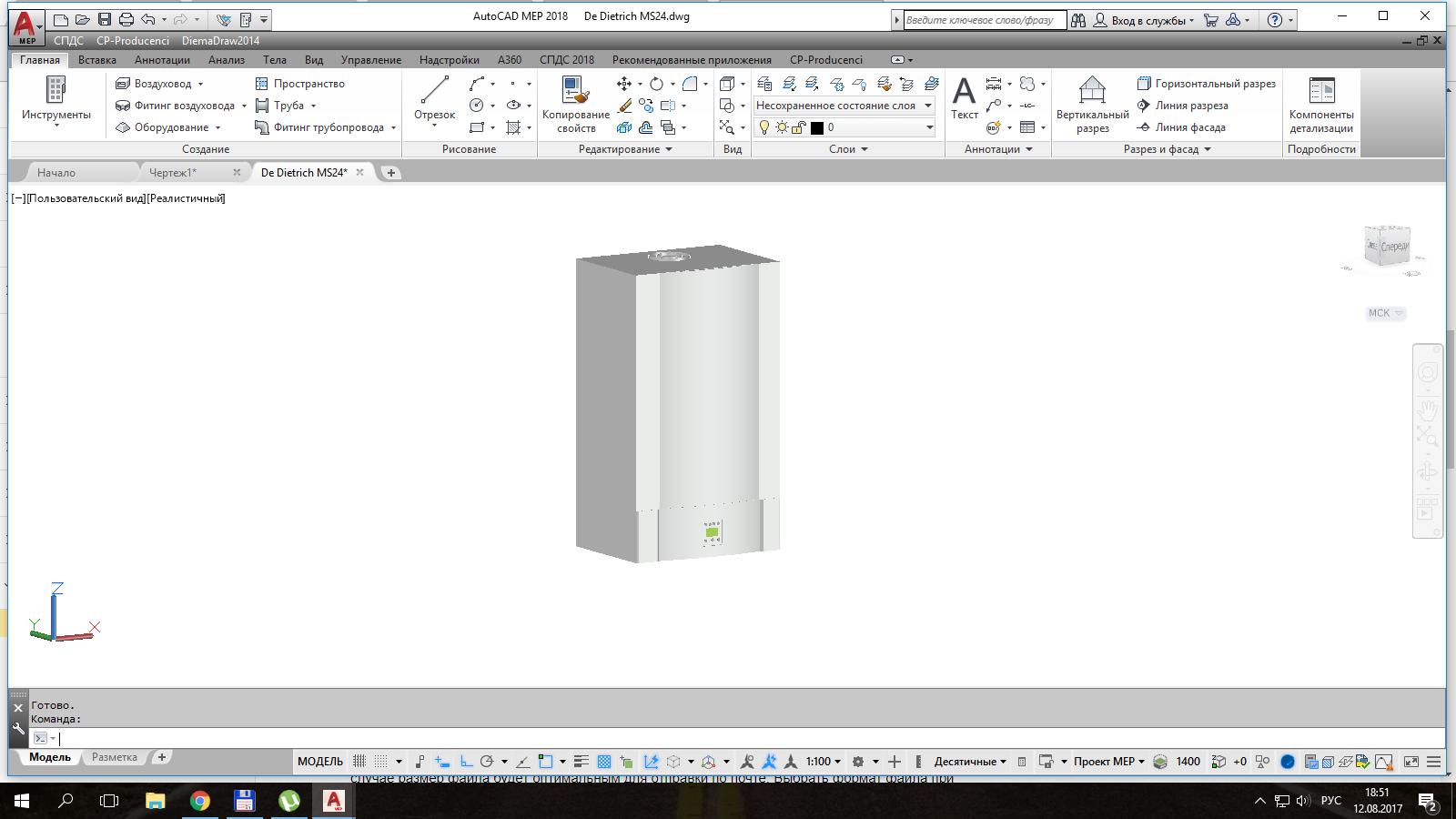This screenshot has width=1456, height=819.
Task: Open the Проект MEP dropdown in status bar
Action: pyautogui.click(x=1109, y=762)
